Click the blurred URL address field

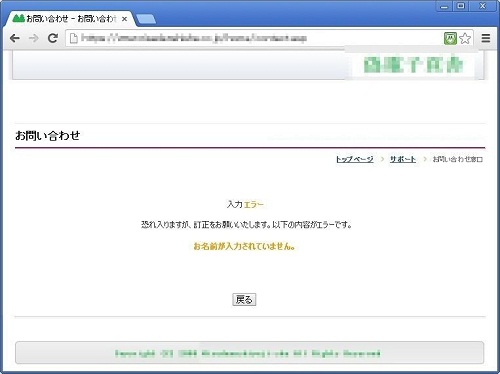point(194,38)
